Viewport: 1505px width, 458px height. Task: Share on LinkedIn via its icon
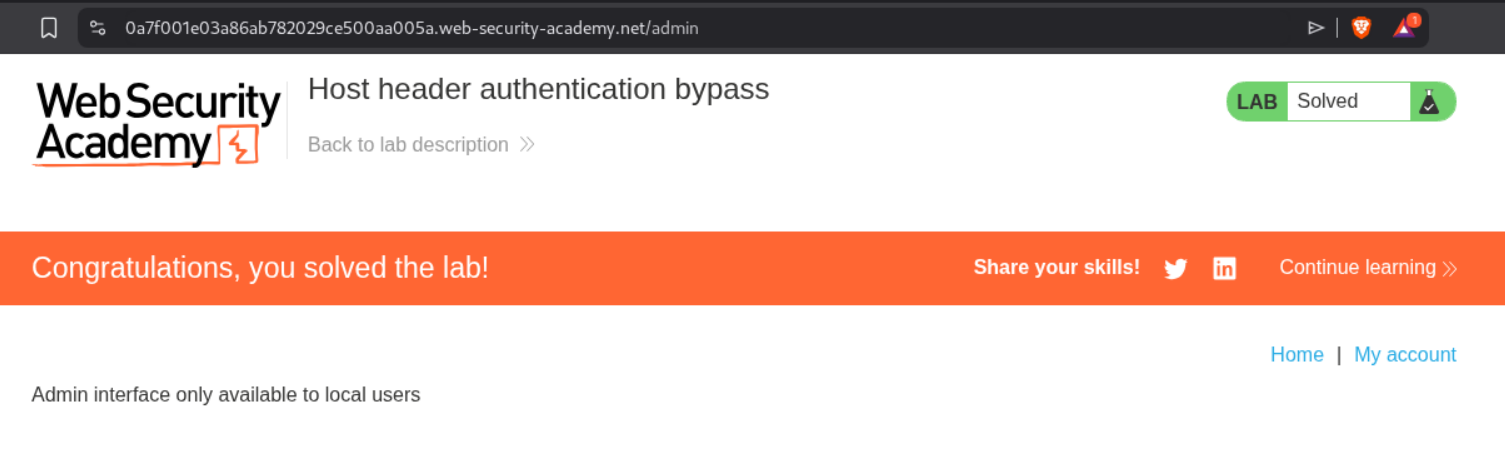click(1224, 268)
